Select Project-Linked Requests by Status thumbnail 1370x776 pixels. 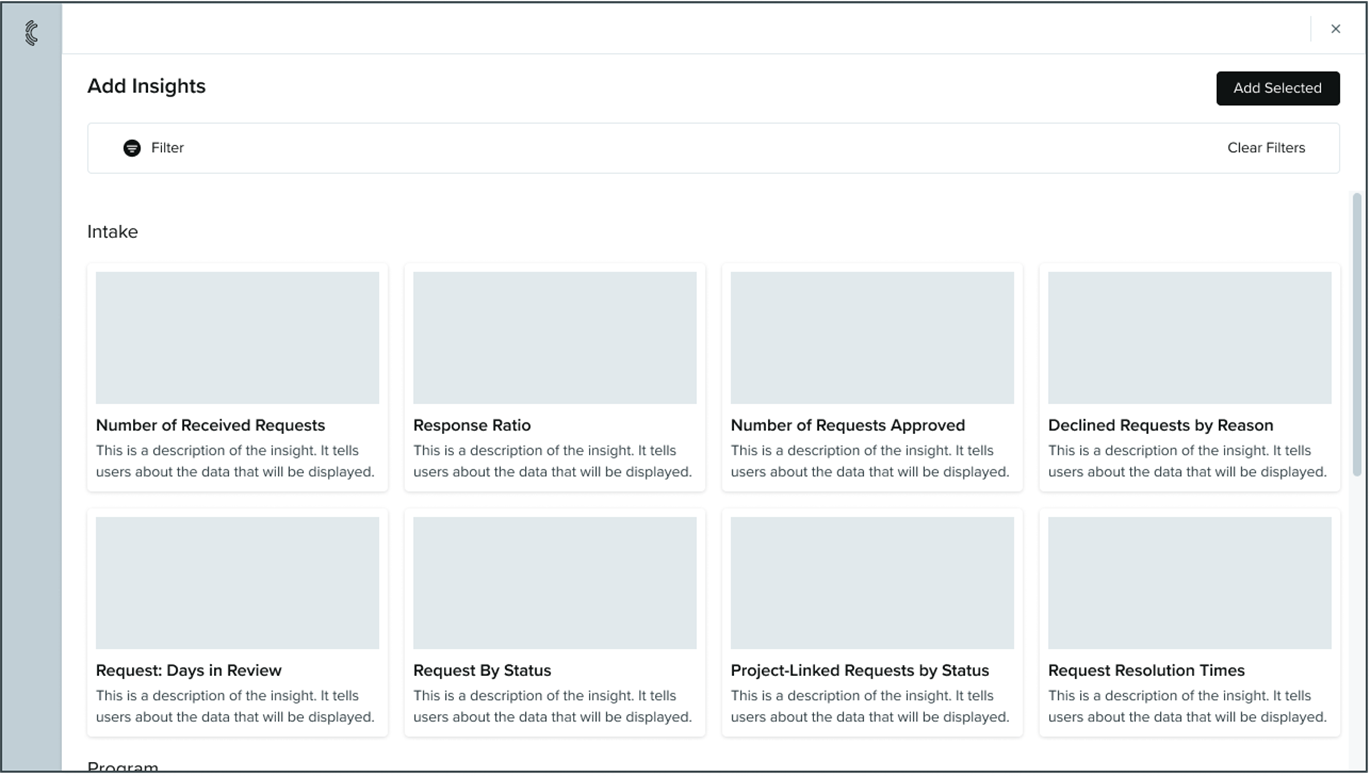(872, 583)
